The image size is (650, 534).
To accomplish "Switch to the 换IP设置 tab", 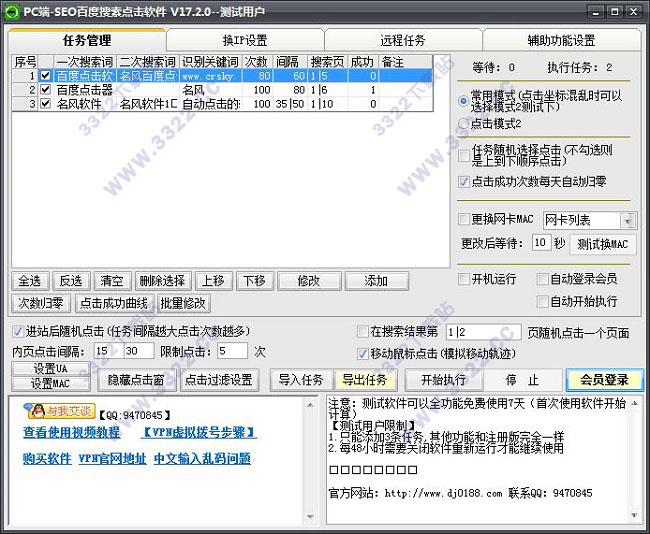I will point(245,40).
